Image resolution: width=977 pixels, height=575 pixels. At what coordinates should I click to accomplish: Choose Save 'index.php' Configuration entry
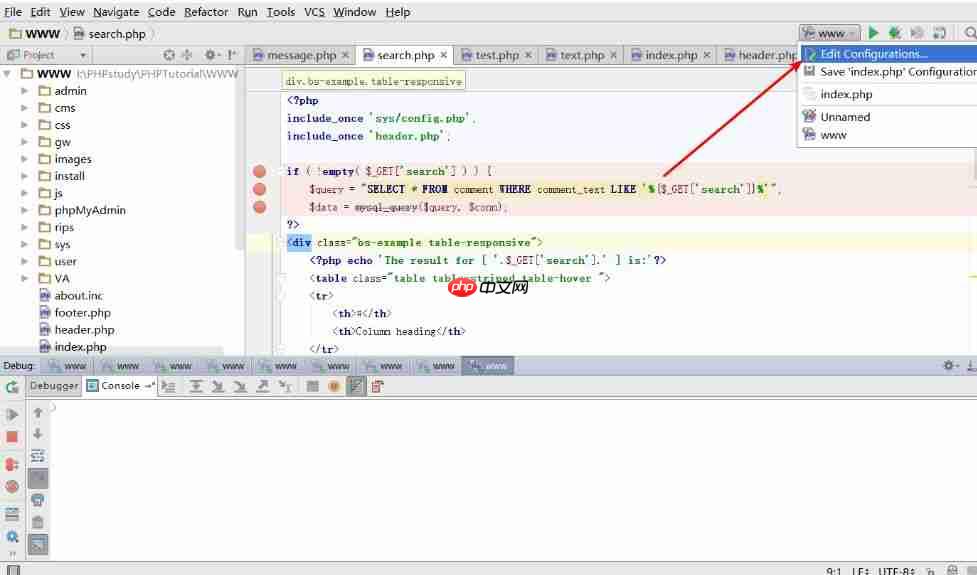point(889,72)
